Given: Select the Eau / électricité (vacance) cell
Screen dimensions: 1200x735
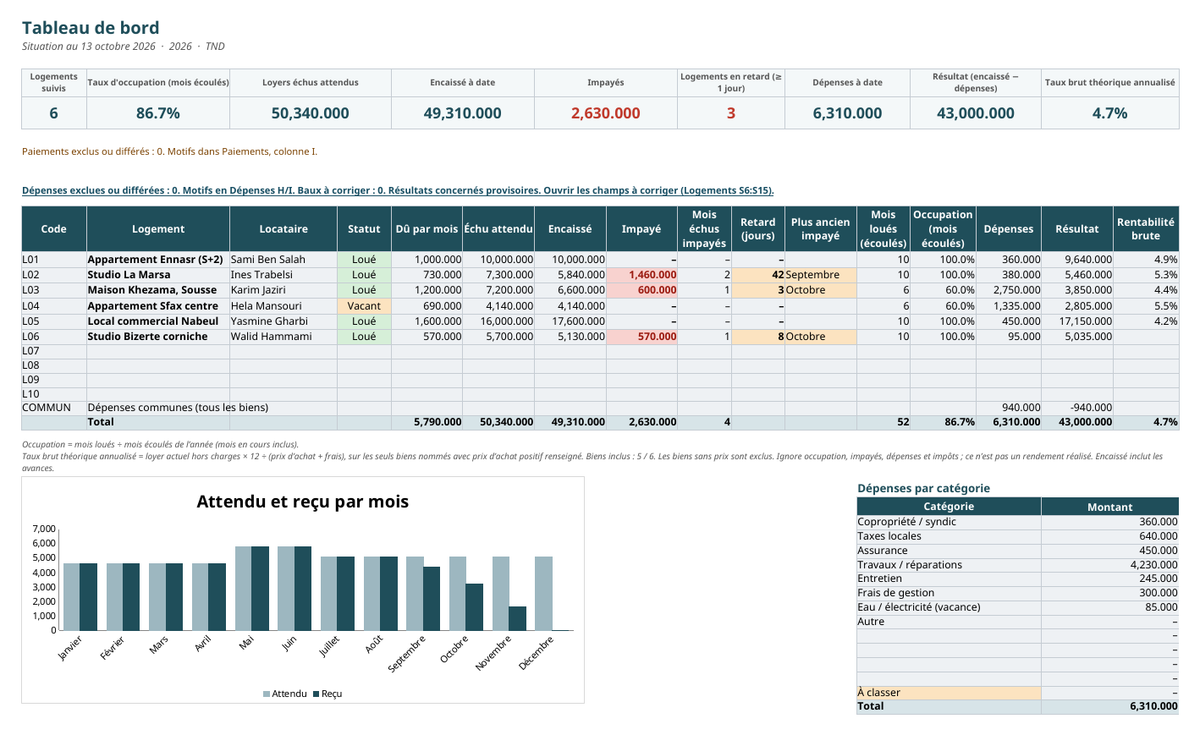Looking at the screenshot, I should (948, 607).
